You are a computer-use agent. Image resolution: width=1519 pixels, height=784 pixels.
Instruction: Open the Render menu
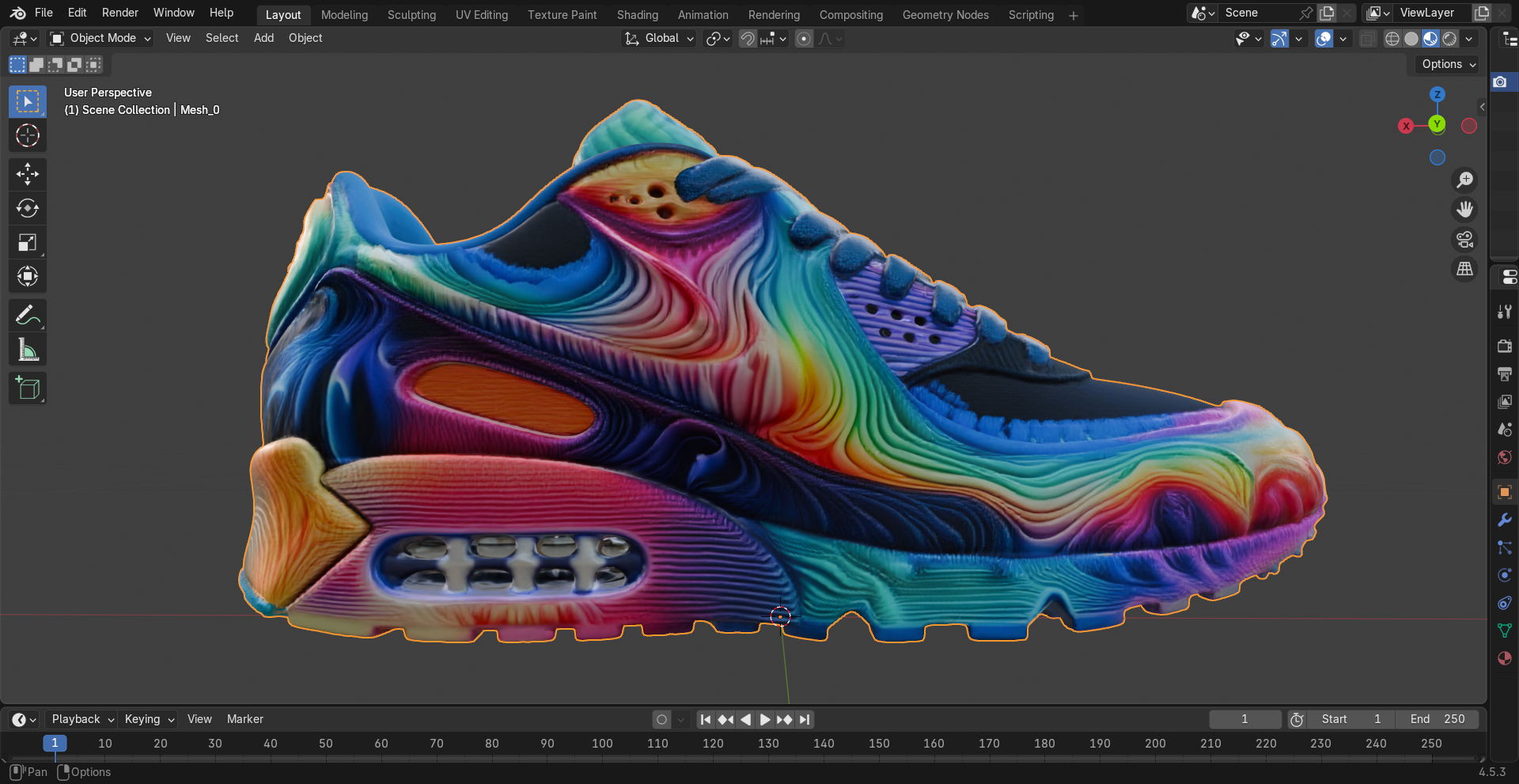[x=120, y=13]
